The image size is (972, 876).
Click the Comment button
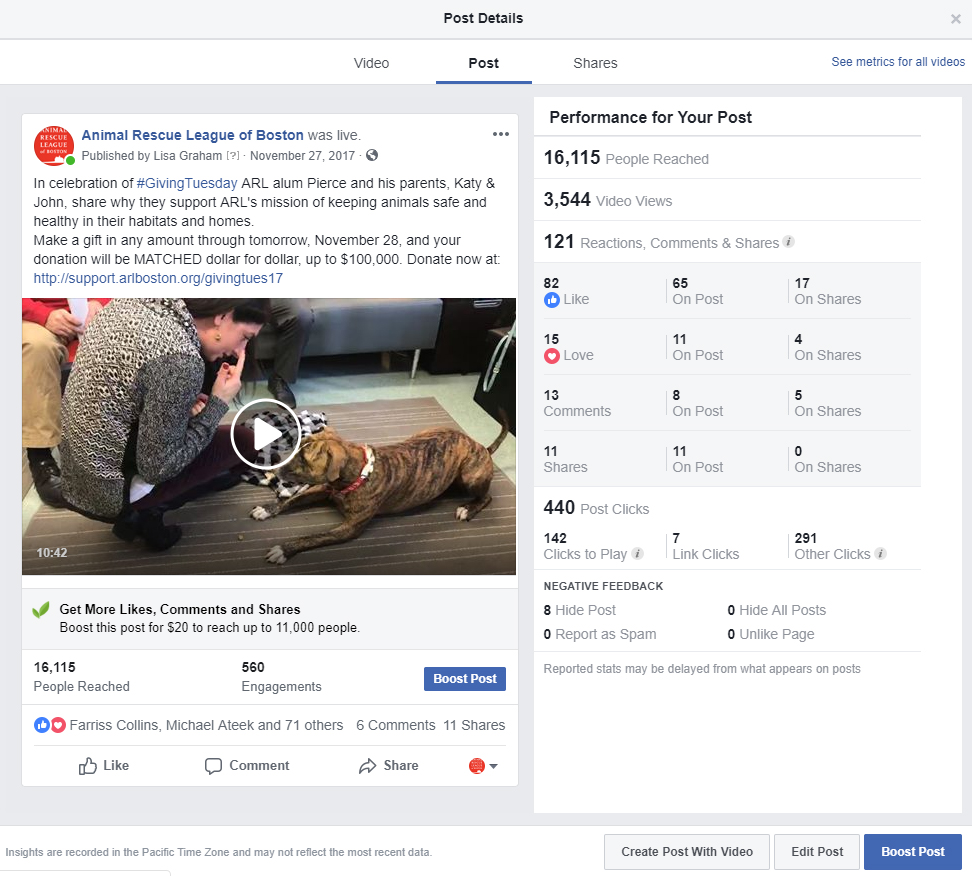[247, 766]
